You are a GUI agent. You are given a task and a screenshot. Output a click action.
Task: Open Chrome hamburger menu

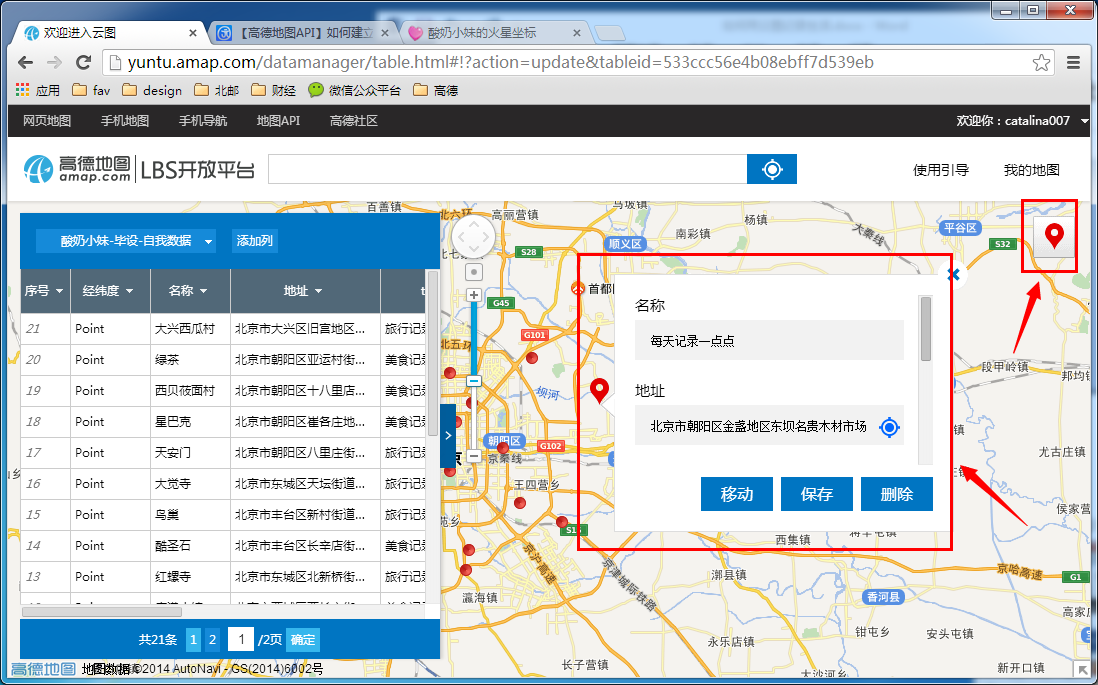pos(1073,62)
